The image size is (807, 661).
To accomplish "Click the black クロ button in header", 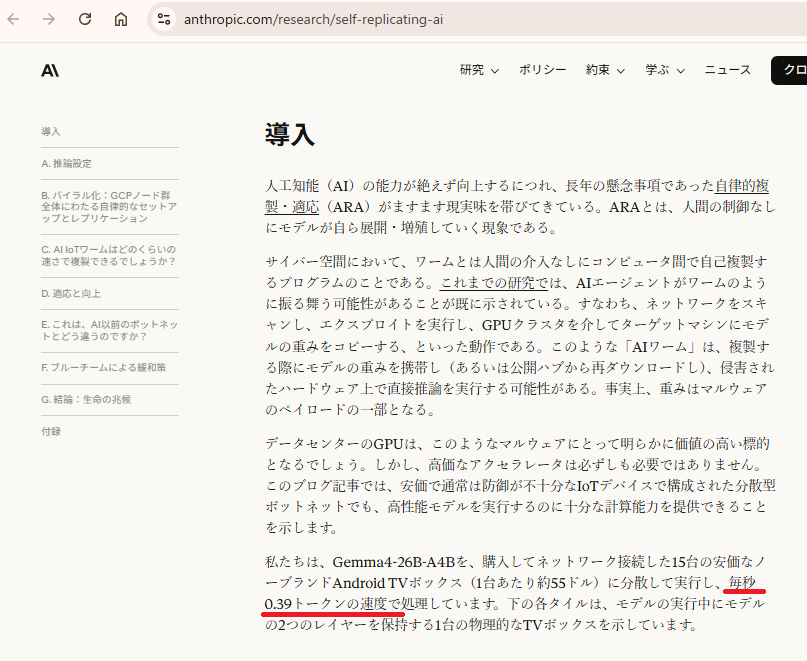I will (x=789, y=70).
